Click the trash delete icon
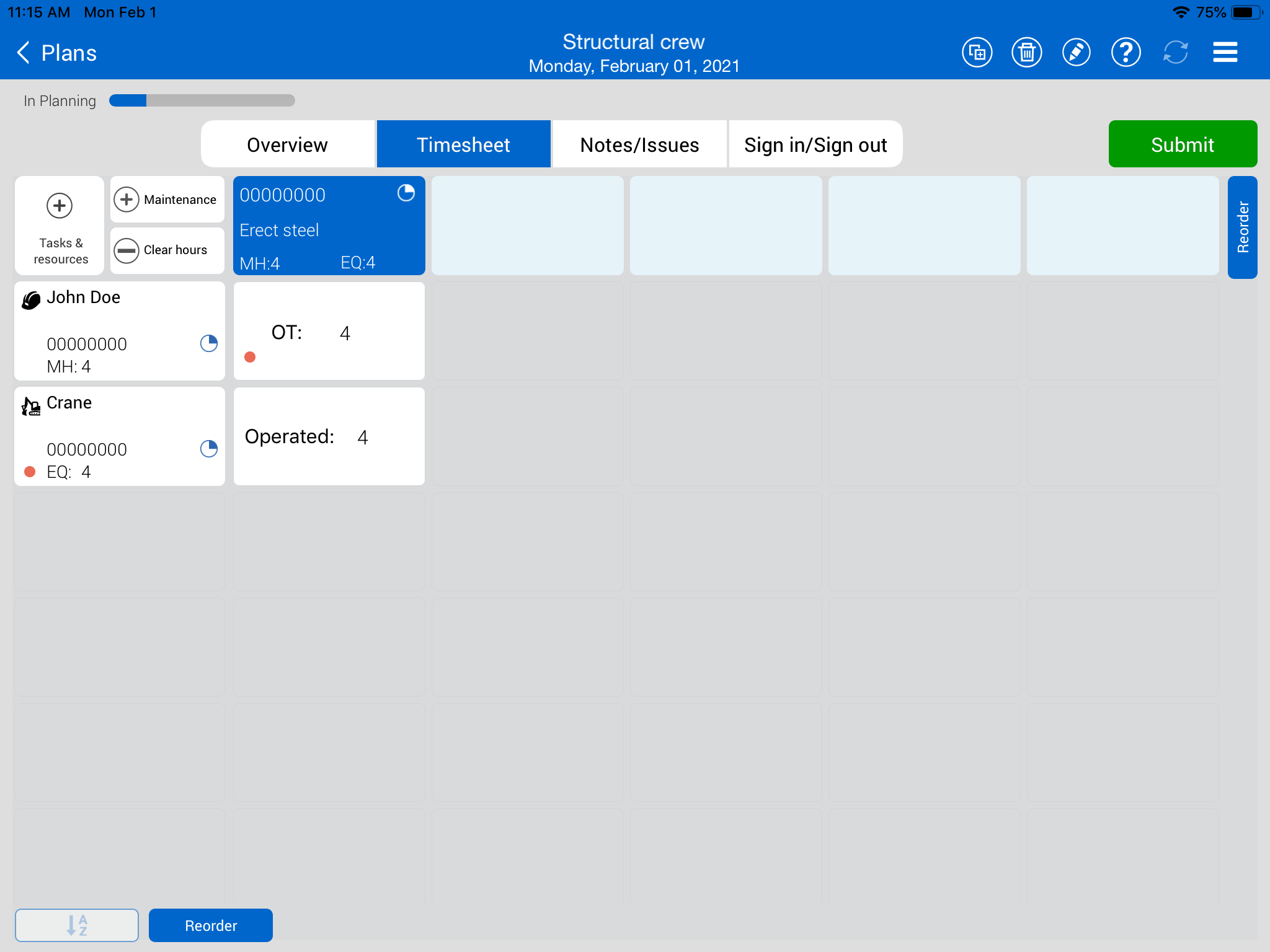Image resolution: width=1270 pixels, height=952 pixels. click(1026, 53)
